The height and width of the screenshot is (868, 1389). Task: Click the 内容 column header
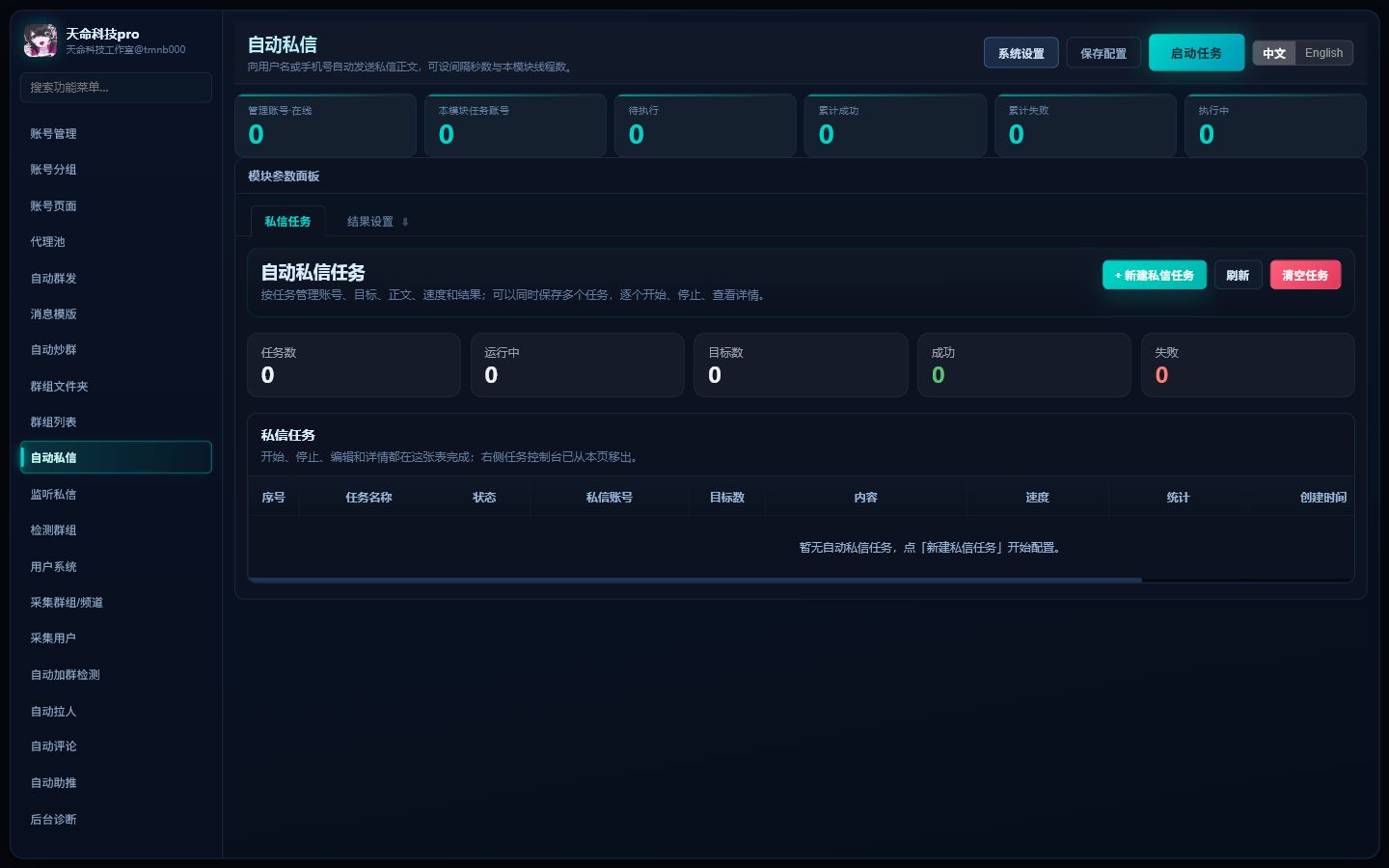tap(866, 497)
